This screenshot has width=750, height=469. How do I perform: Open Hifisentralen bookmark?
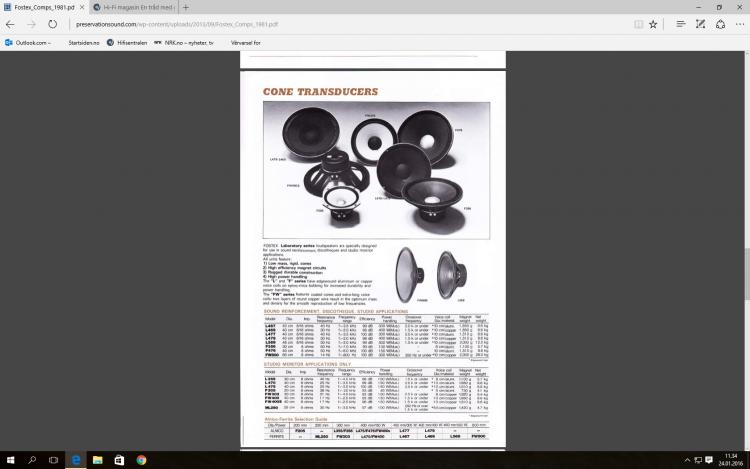(x=127, y=43)
